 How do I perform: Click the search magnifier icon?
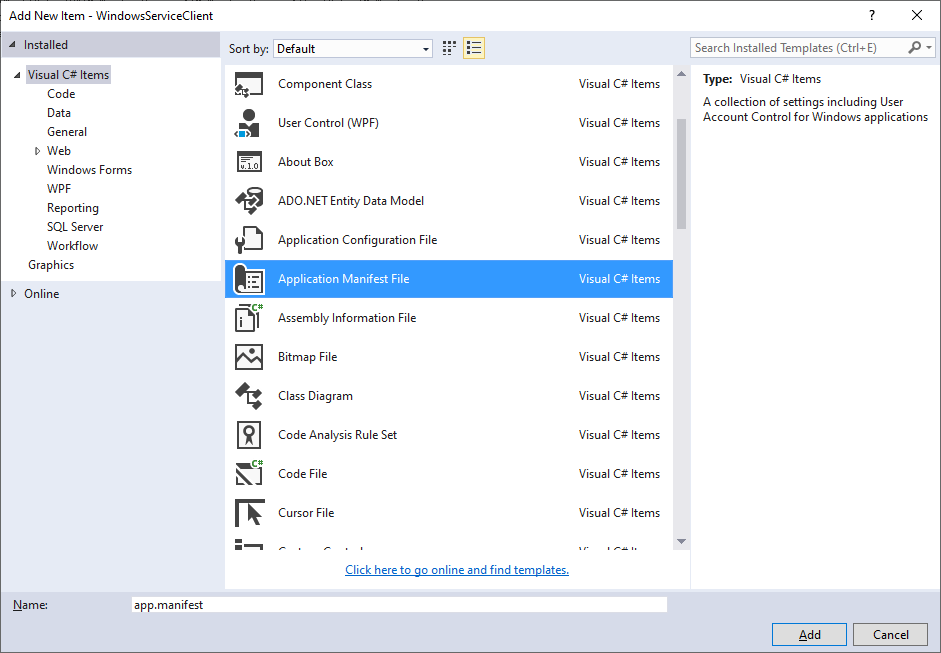pos(914,47)
